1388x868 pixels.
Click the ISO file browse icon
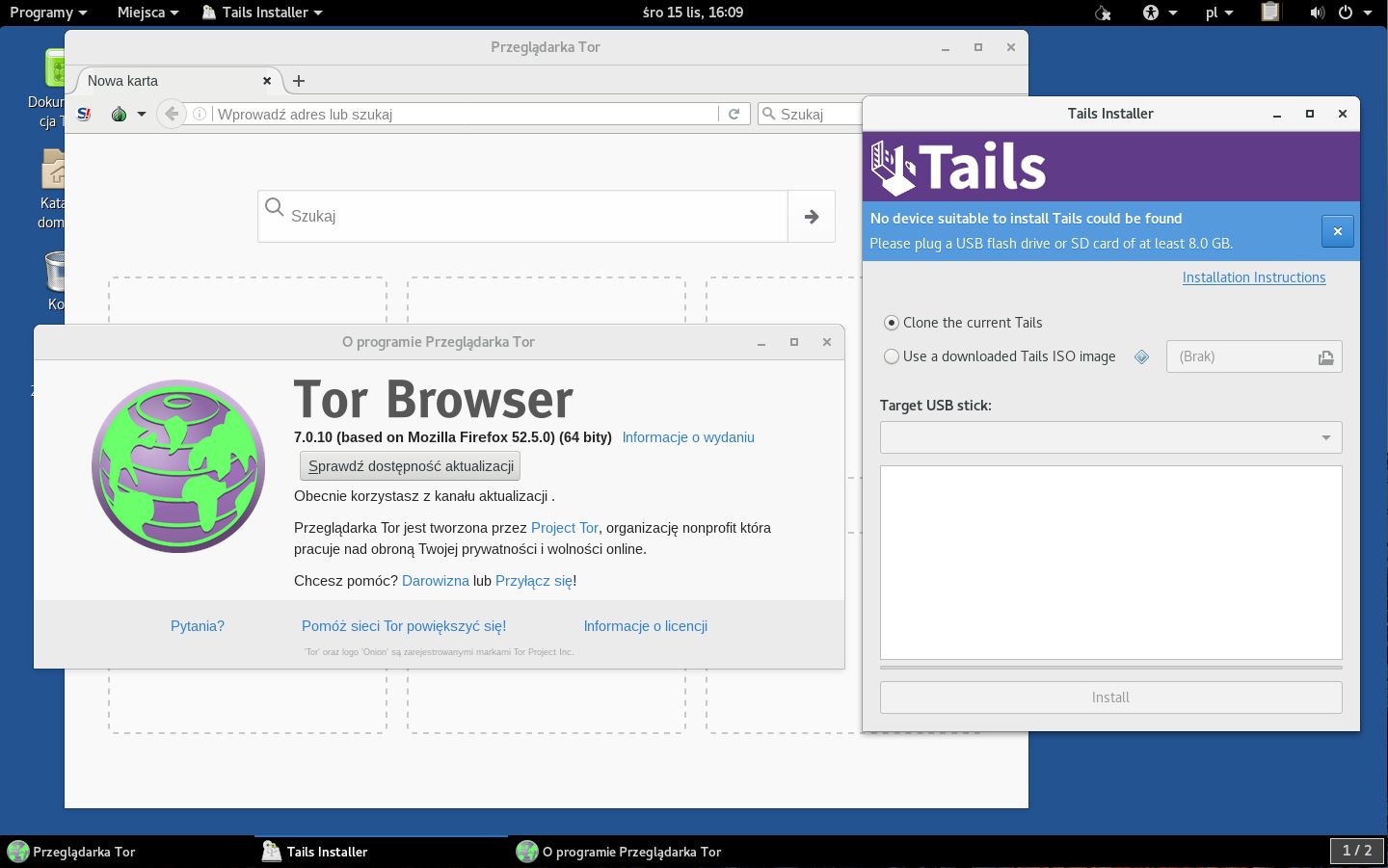tap(1326, 357)
